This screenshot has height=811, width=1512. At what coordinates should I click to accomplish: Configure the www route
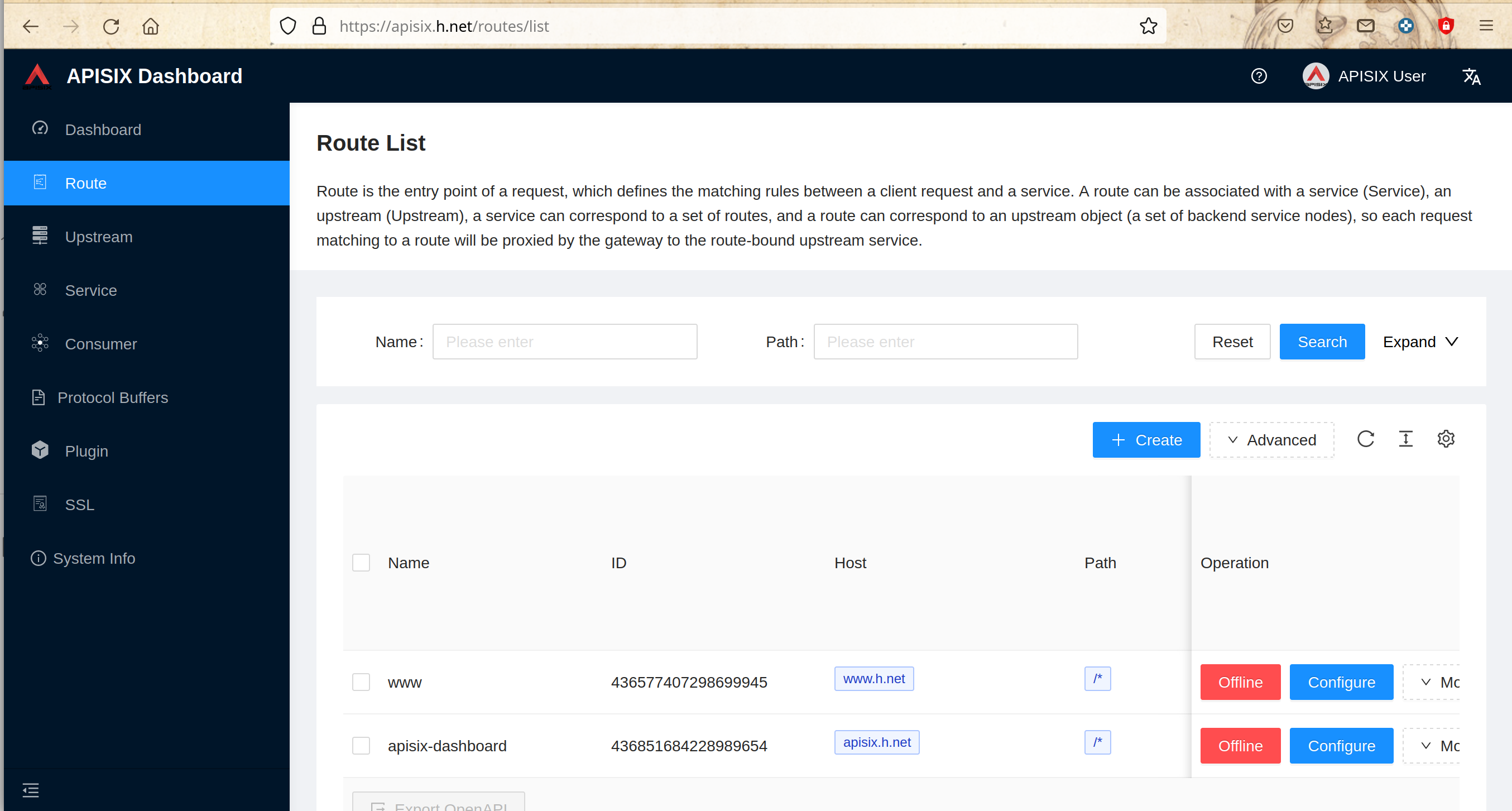tap(1341, 682)
